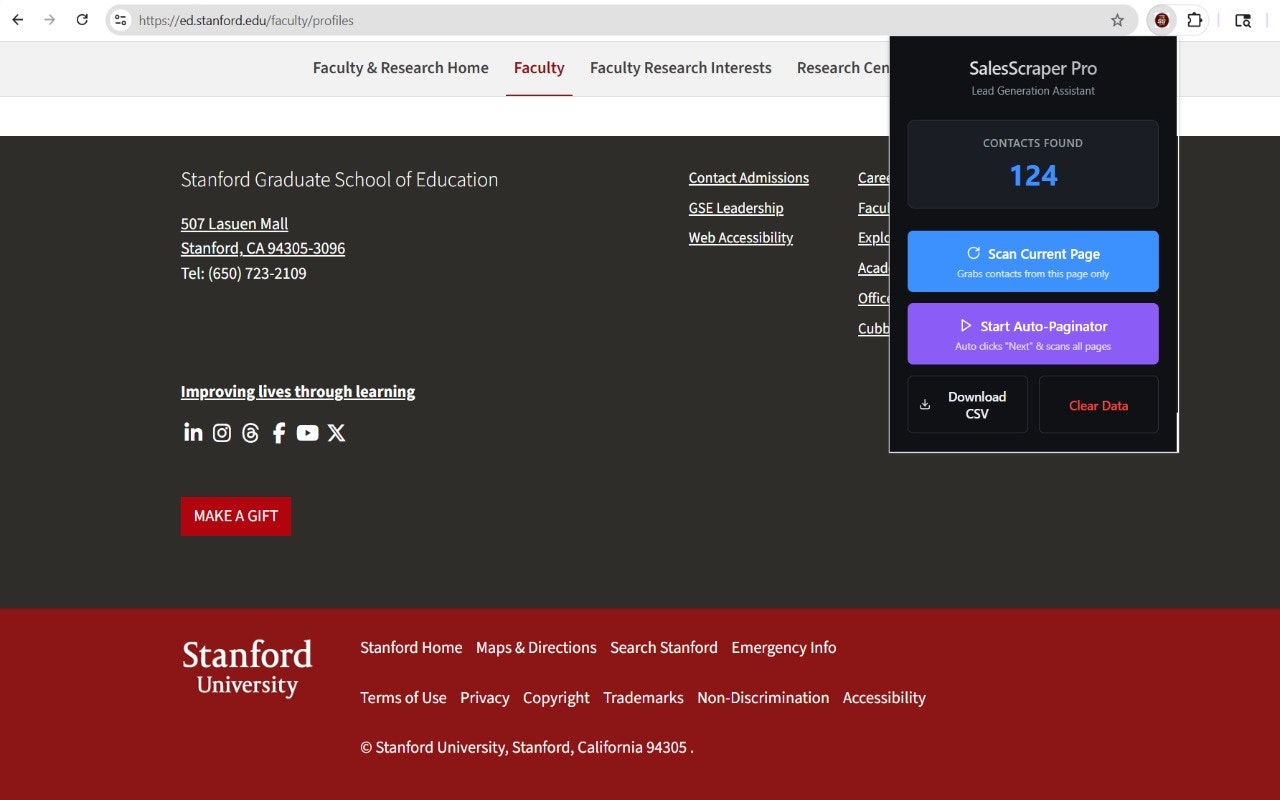This screenshot has width=1280, height=800.
Task: Open the Copyright footer link
Action: click(x=556, y=698)
